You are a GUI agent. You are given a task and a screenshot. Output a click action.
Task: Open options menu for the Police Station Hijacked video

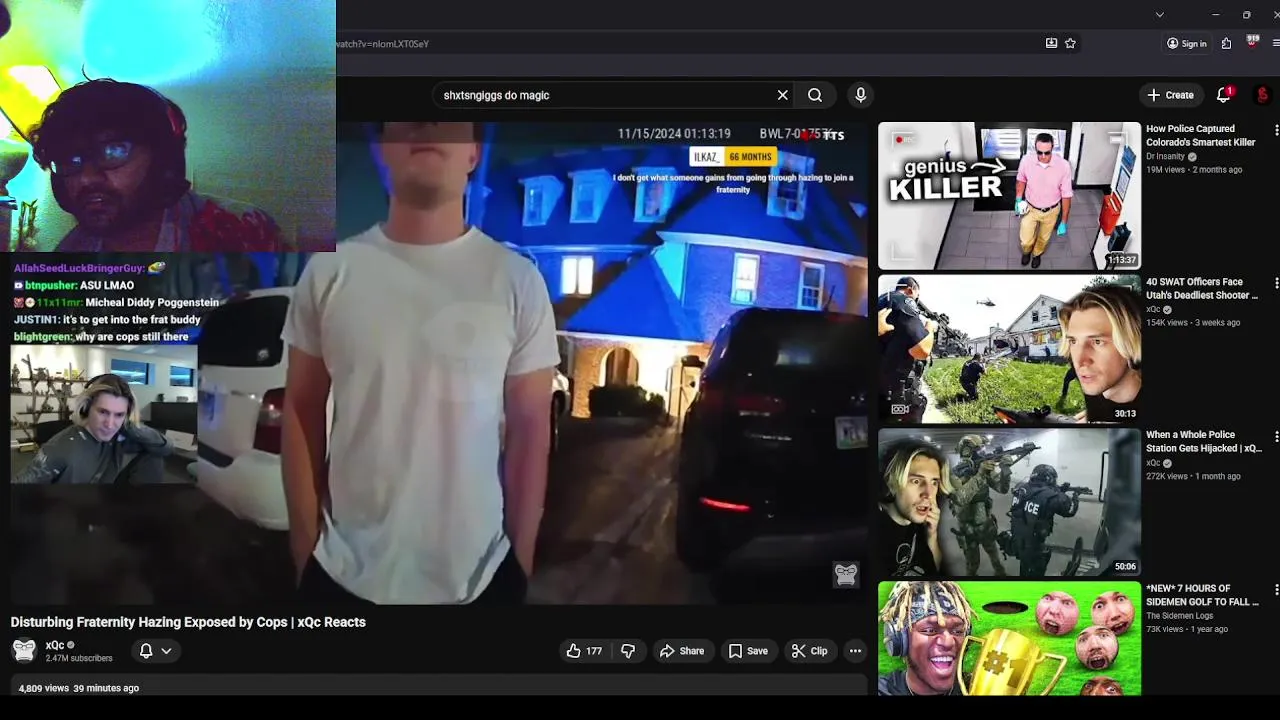[x=1276, y=437]
